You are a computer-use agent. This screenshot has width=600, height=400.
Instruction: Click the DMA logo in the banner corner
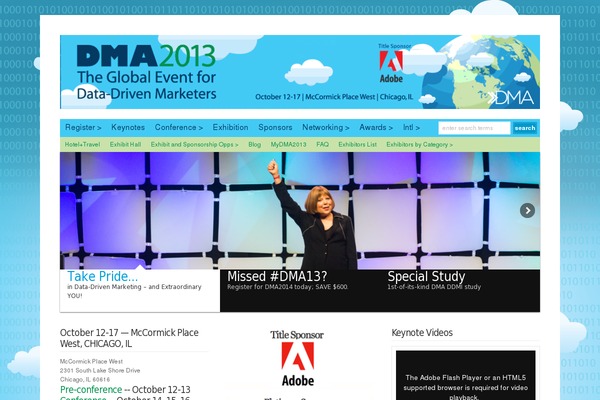510,98
